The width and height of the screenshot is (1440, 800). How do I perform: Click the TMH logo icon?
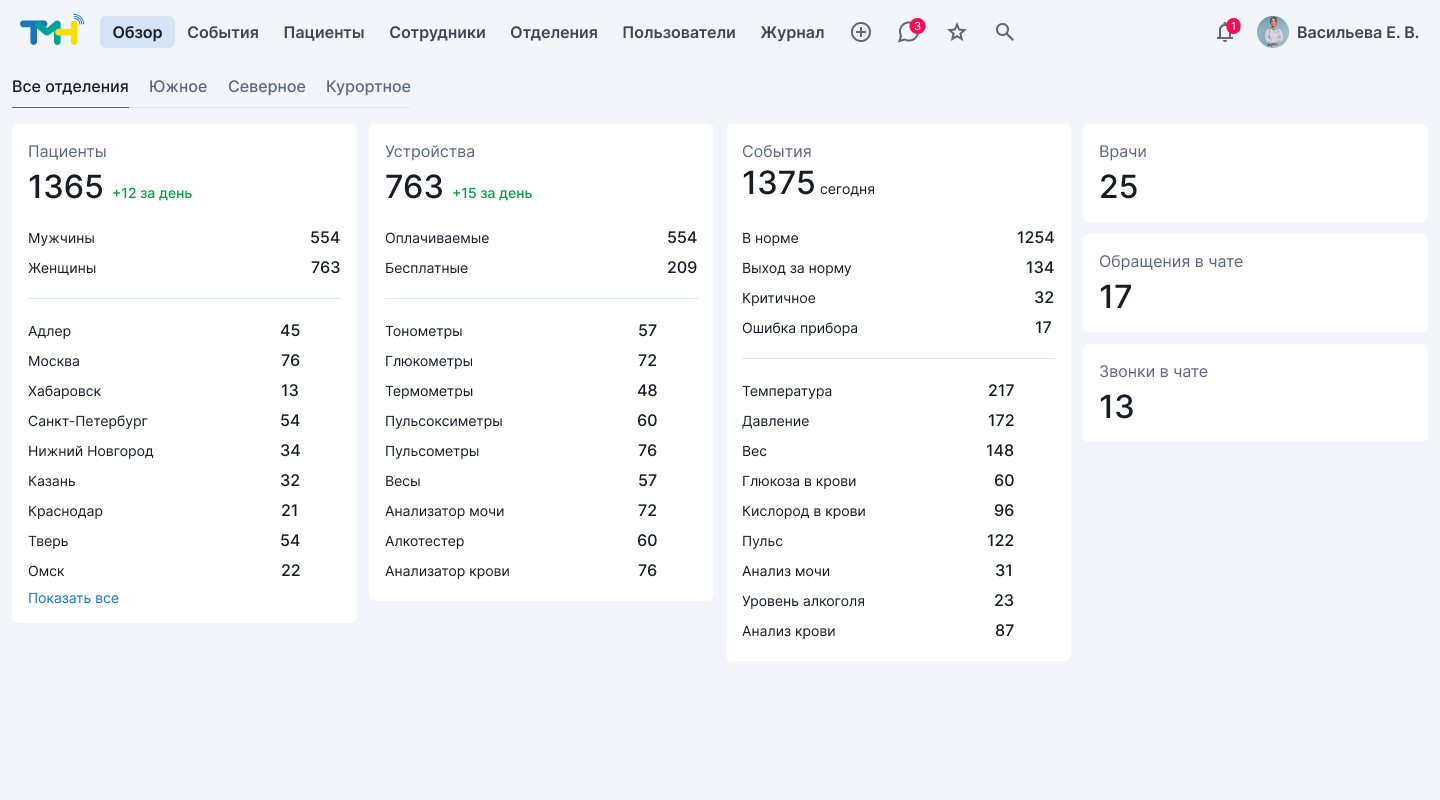(52, 31)
